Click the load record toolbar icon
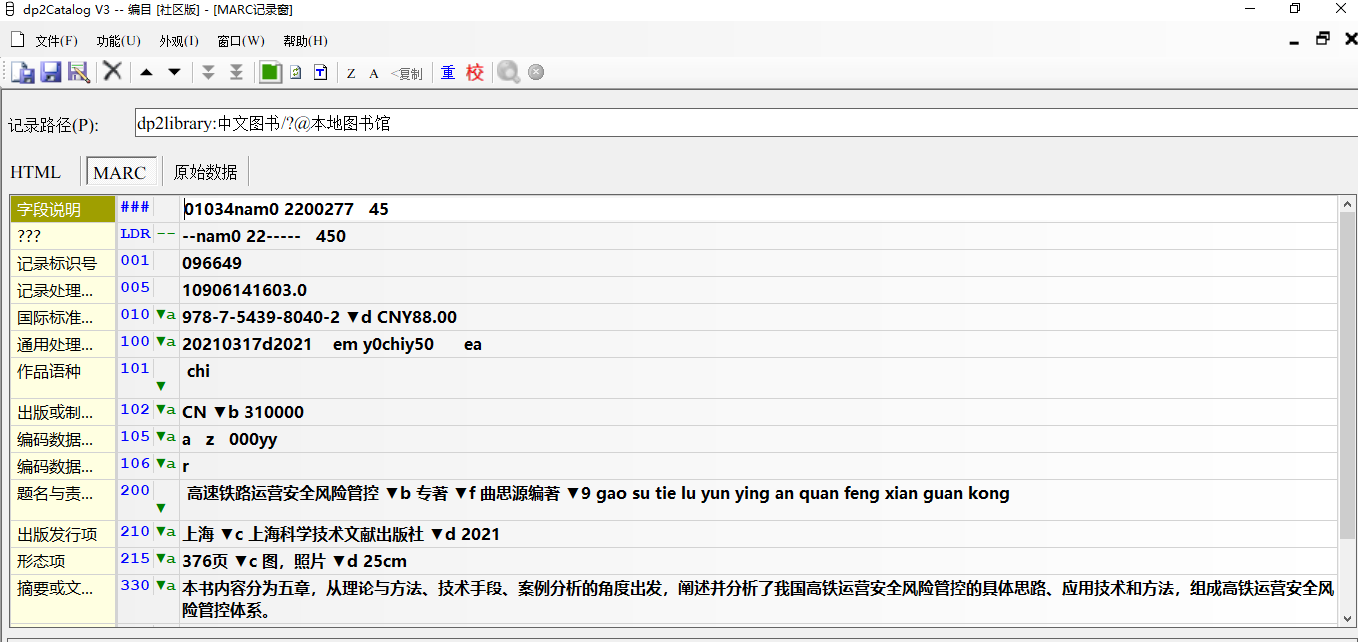Viewport: 1358px width, 642px height. tap(23, 72)
